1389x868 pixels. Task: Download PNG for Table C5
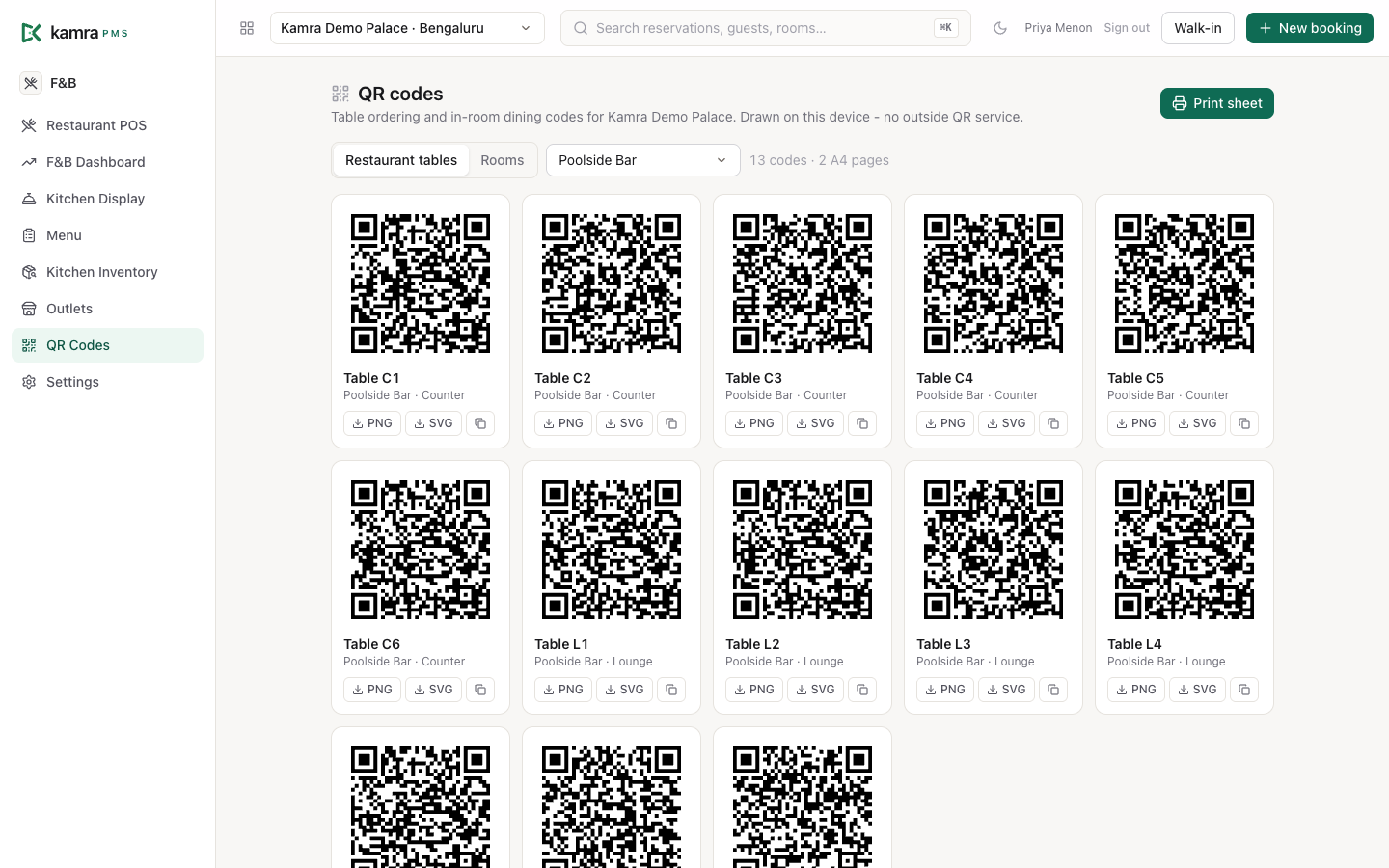(1136, 423)
